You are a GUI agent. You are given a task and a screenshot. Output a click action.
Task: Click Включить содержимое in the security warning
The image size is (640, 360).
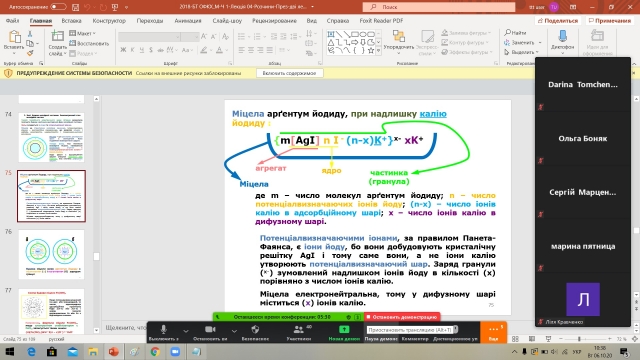(x=289, y=73)
